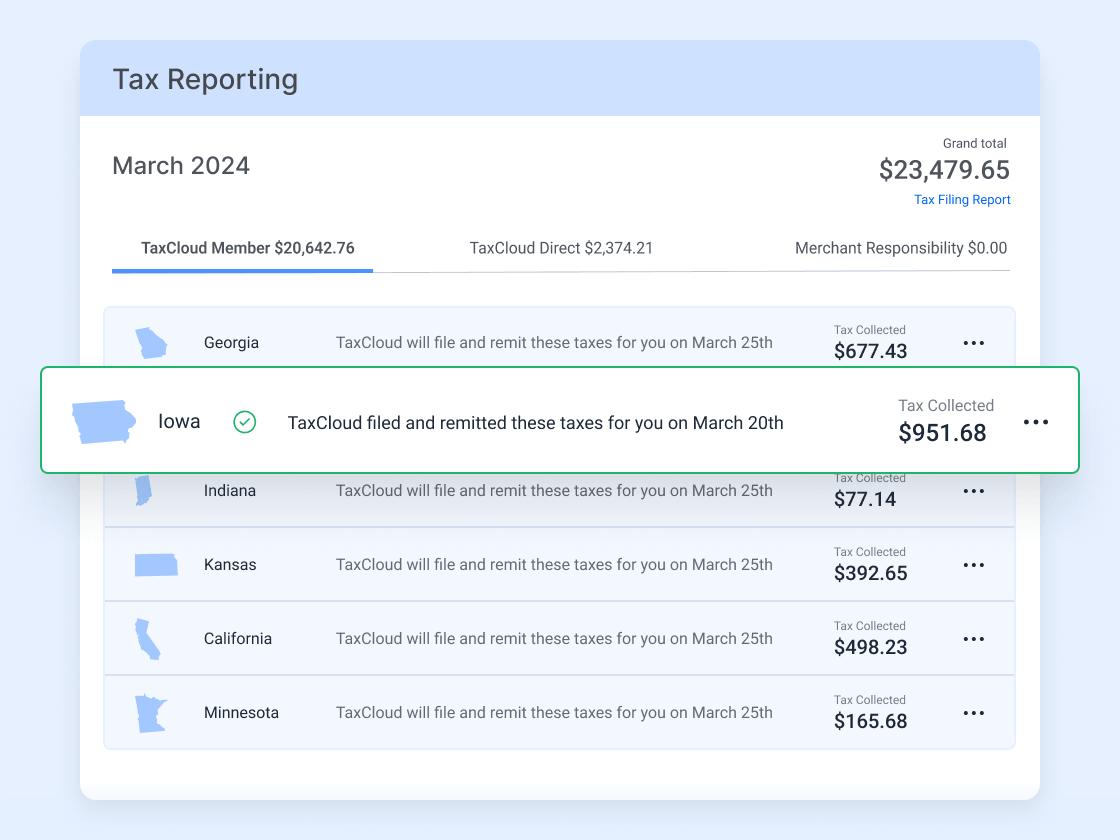Viewport: 1120px width, 840px height.
Task: Select the TaxCloud Member $20,642.76 tab
Action: pos(247,249)
